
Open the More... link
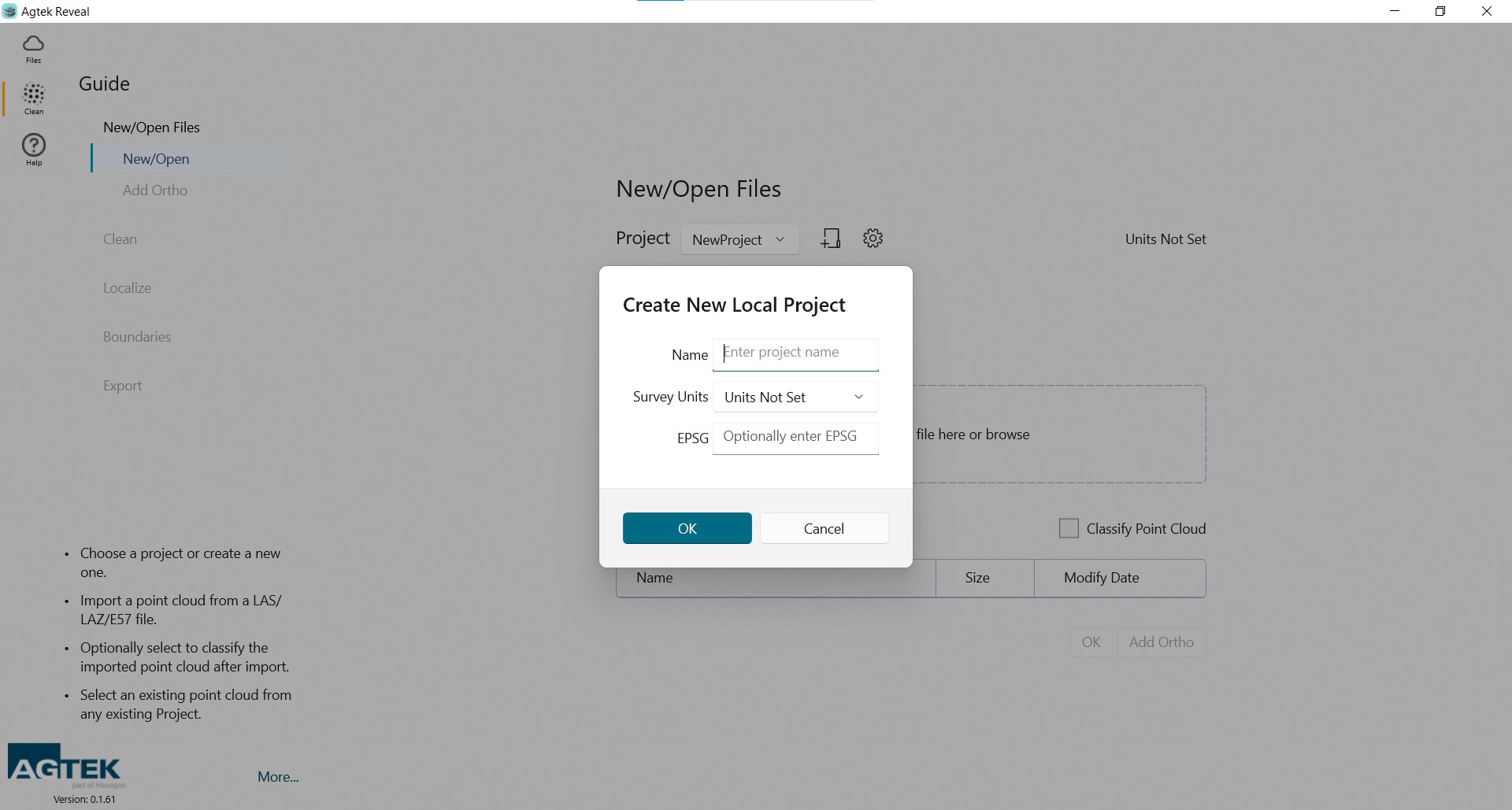pos(277,776)
